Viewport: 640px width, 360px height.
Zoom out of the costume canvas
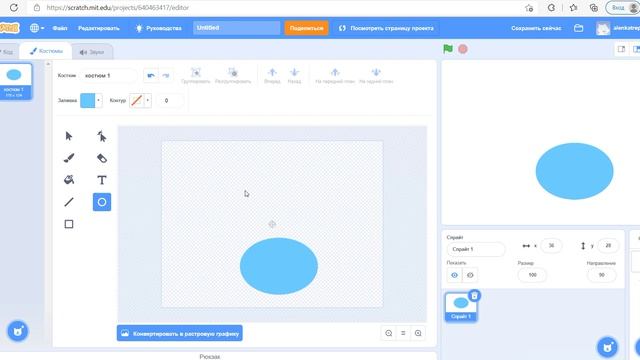(389, 333)
